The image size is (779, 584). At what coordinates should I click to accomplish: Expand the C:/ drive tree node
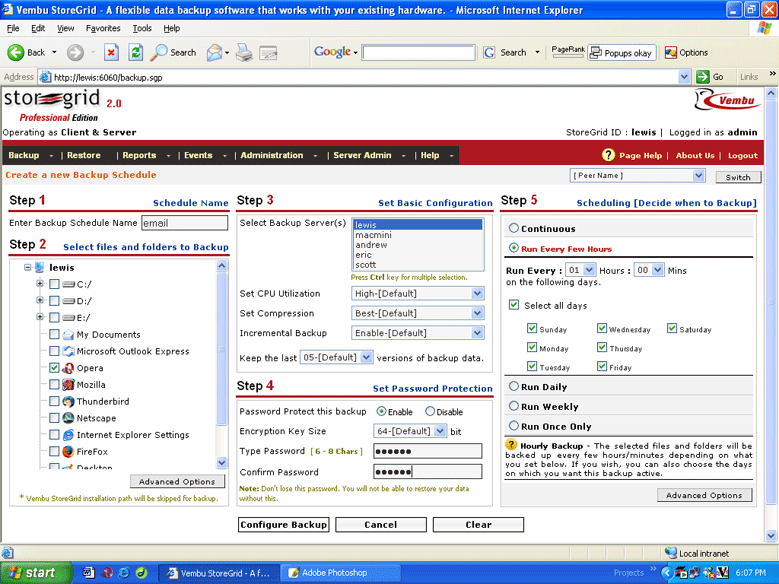(x=40, y=284)
